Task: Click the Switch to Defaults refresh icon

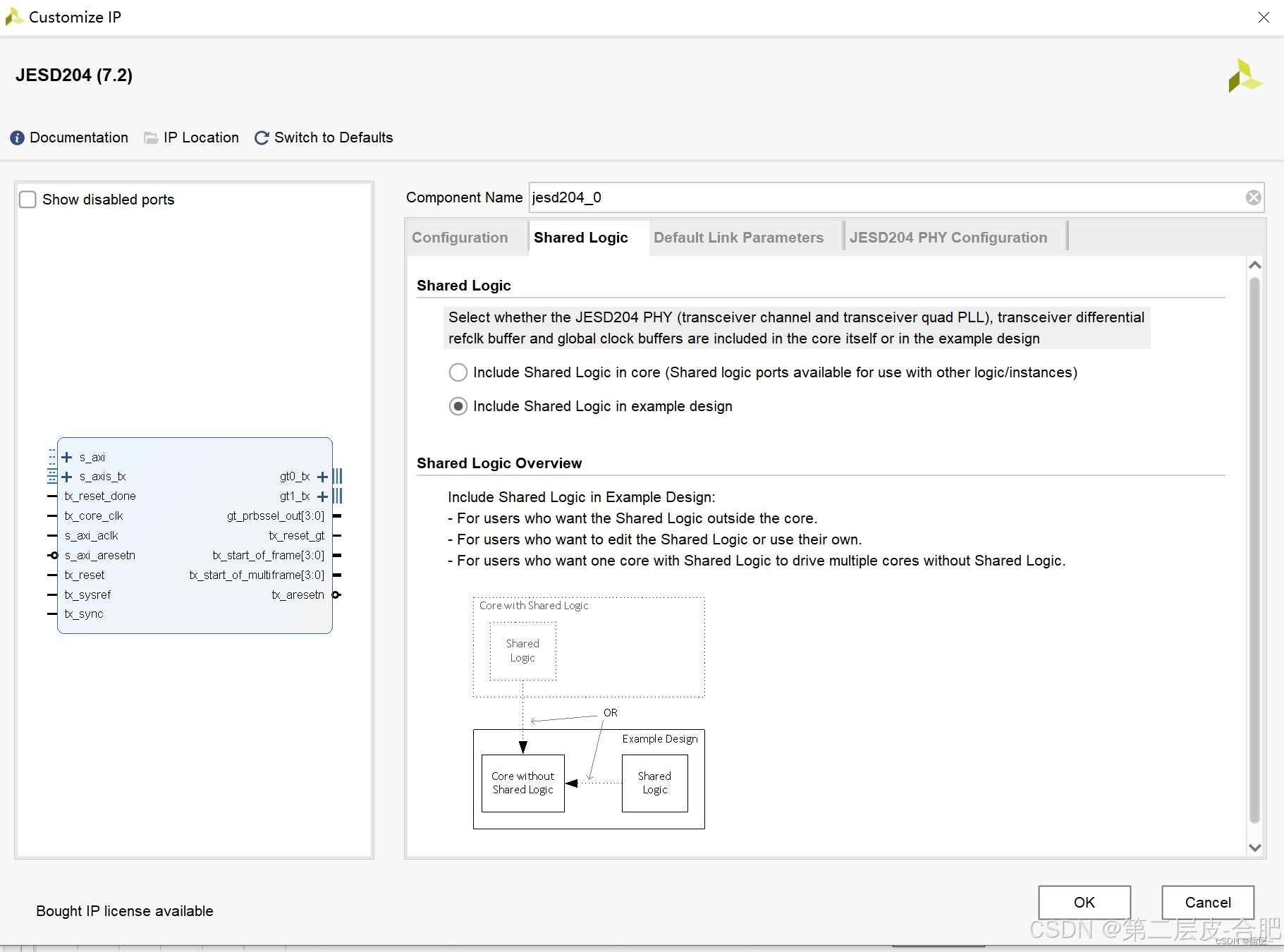Action: tap(262, 138)
